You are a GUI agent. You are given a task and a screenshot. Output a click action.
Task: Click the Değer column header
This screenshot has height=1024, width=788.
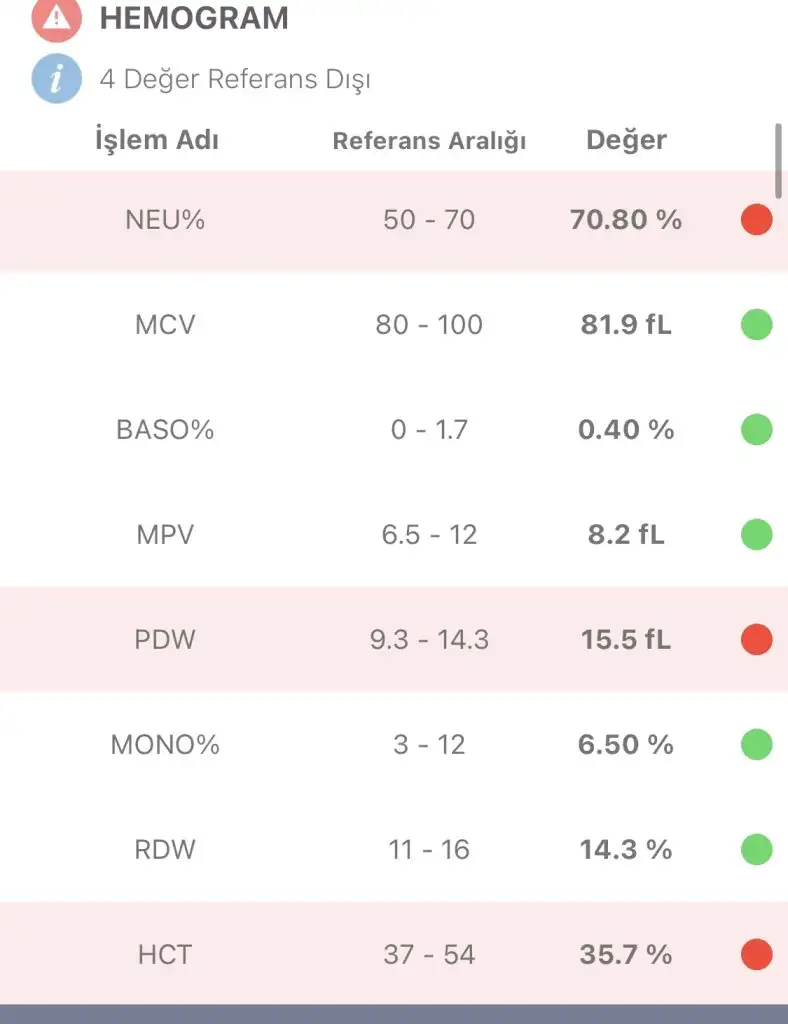pos(626,140)
